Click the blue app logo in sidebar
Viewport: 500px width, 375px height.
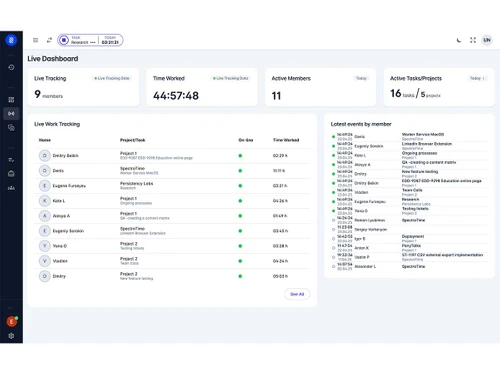(x=11, y=40)
